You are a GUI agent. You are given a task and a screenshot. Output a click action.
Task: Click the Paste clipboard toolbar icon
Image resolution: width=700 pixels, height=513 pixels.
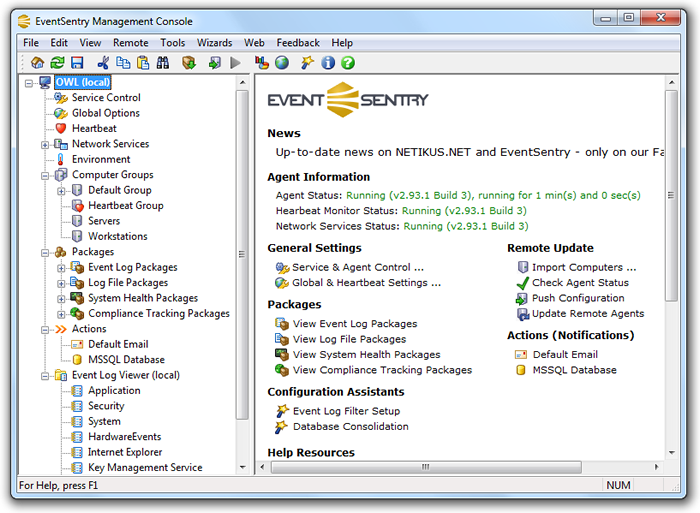(x=143, y=63)
